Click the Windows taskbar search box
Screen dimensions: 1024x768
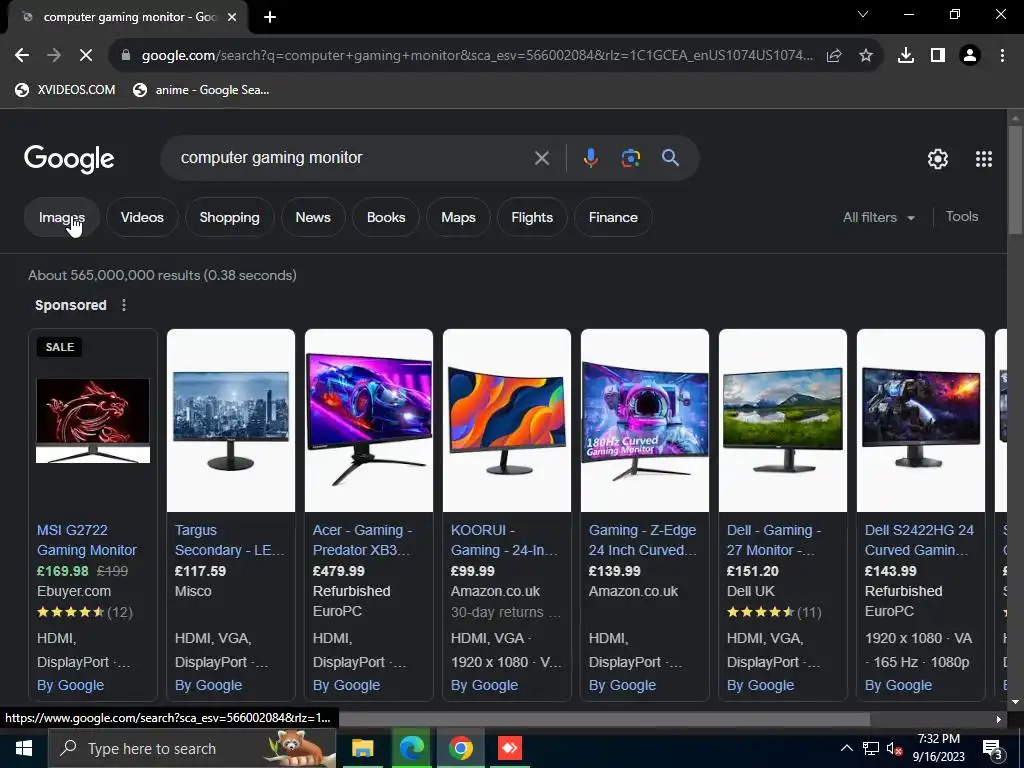tap(191, 748)
